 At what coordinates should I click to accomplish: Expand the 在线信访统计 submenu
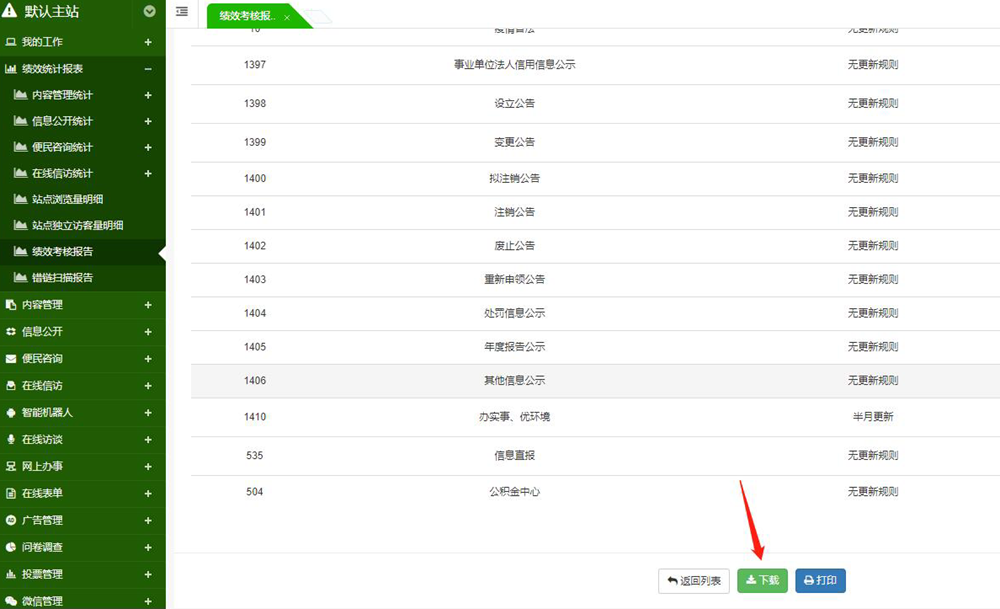point(148,173)
